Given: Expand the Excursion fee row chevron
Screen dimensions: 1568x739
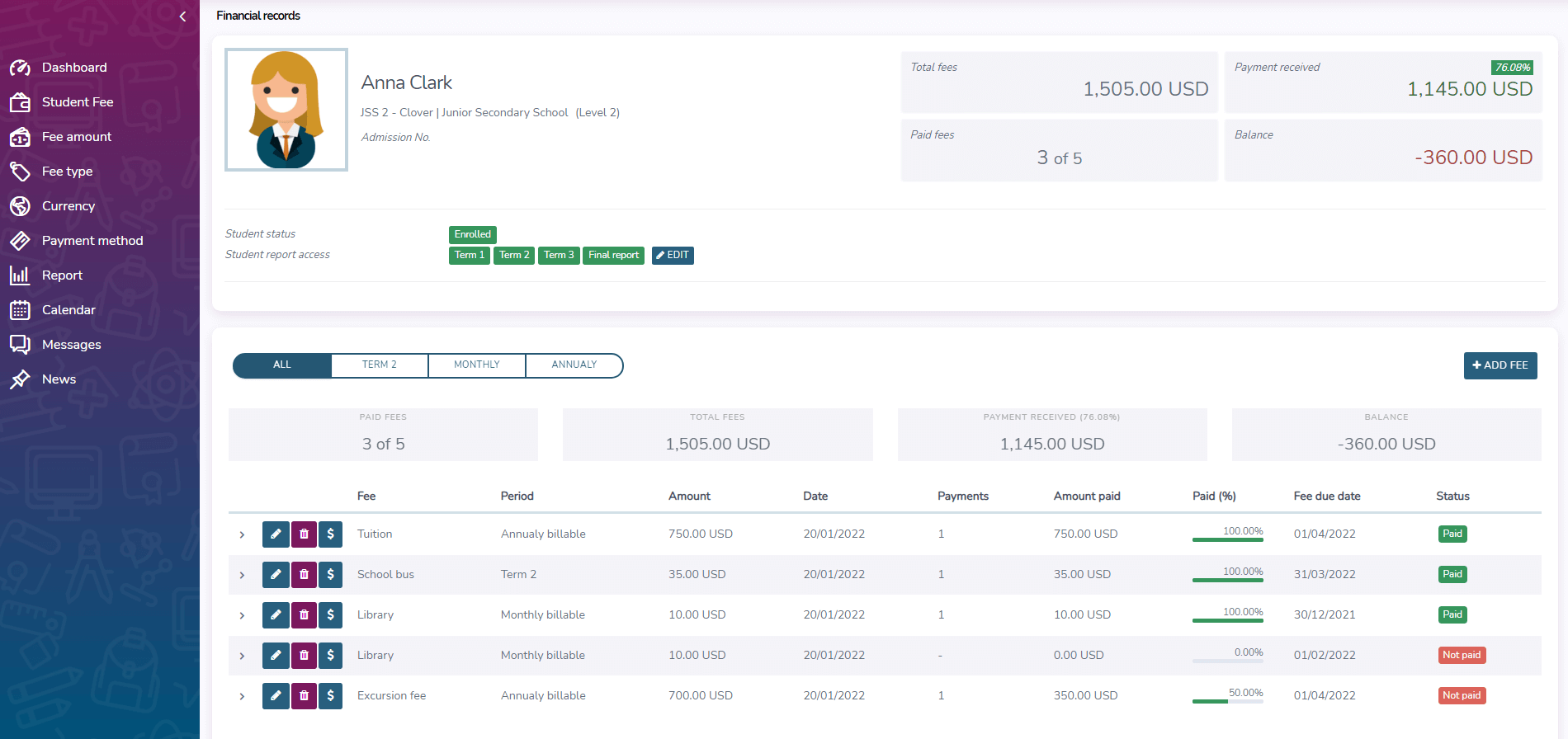Looking at the screenshot, I should 242,697.
